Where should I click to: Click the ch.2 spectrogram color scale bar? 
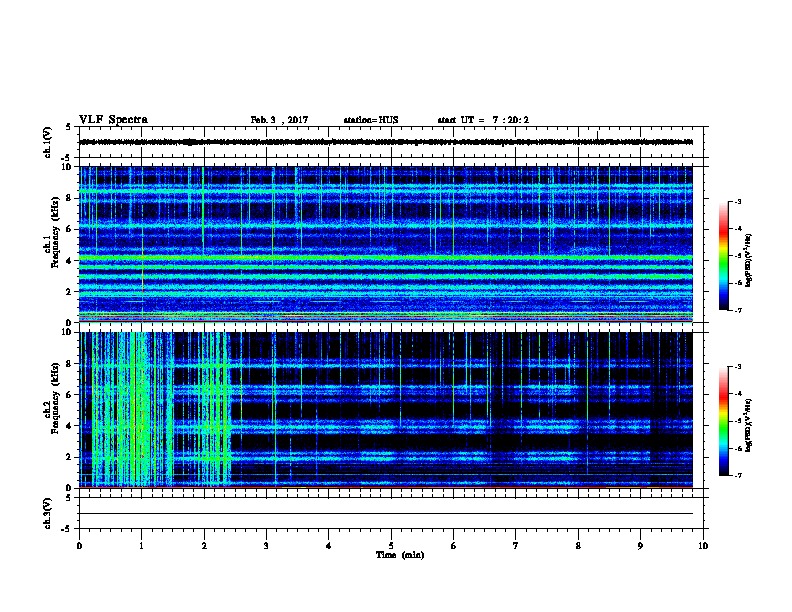(724, 421)
